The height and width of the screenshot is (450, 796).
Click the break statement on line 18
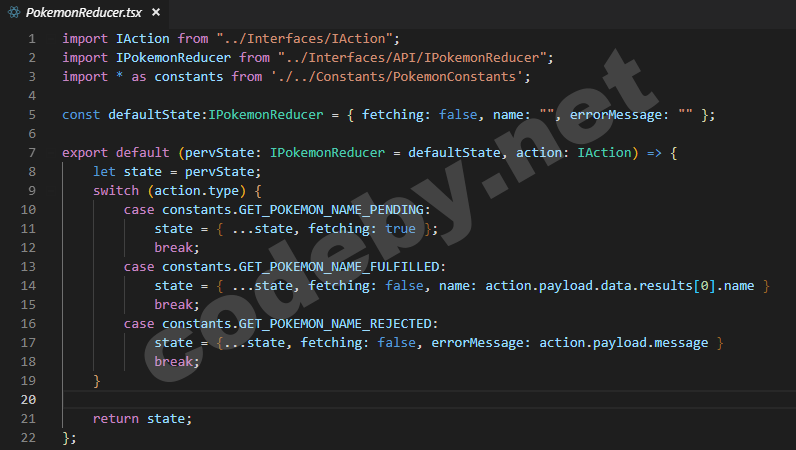point(177,362)
